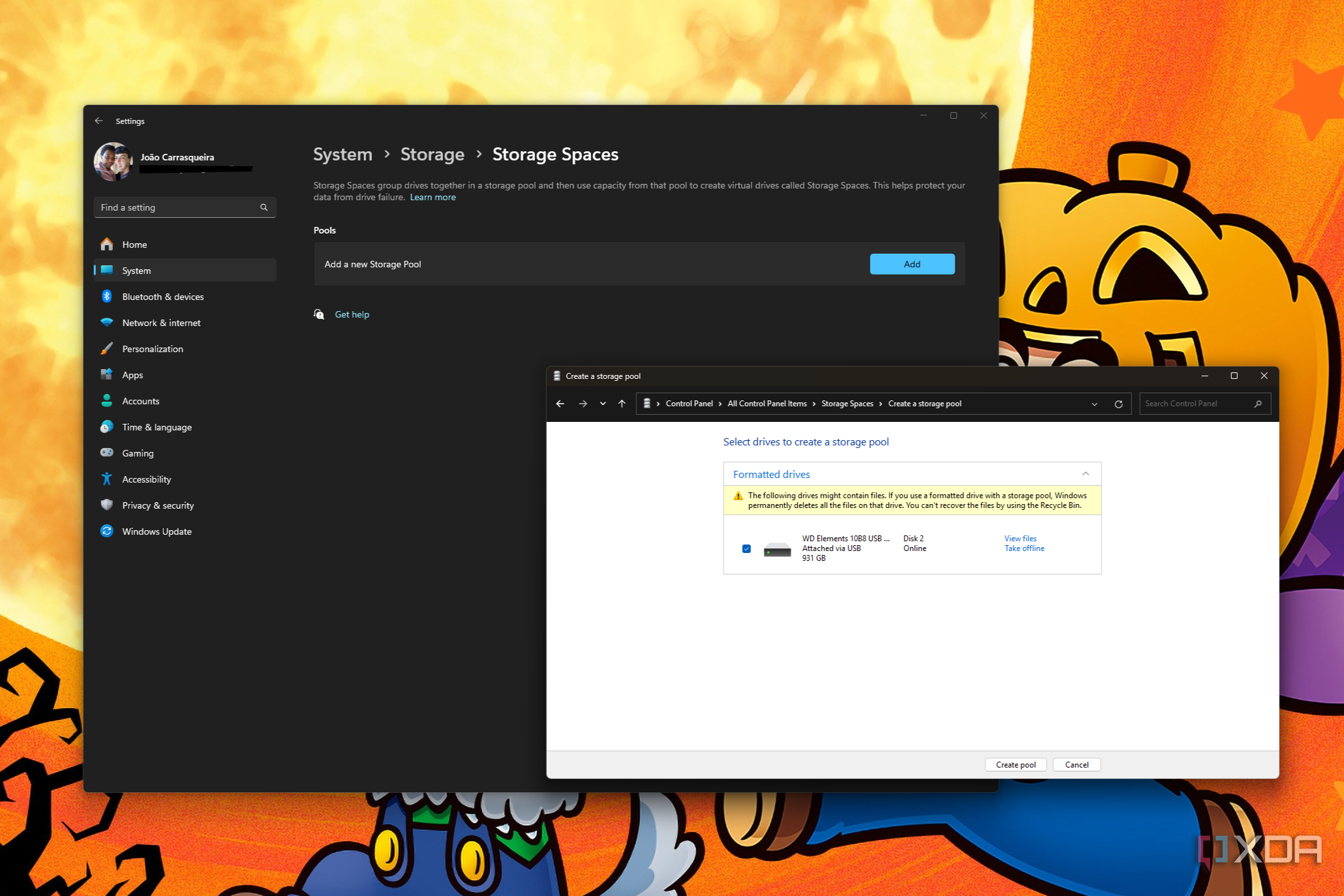The image size is (1344, 896).
Task: Click Take offline for Disk 2
Action: tap(1024, 548)
